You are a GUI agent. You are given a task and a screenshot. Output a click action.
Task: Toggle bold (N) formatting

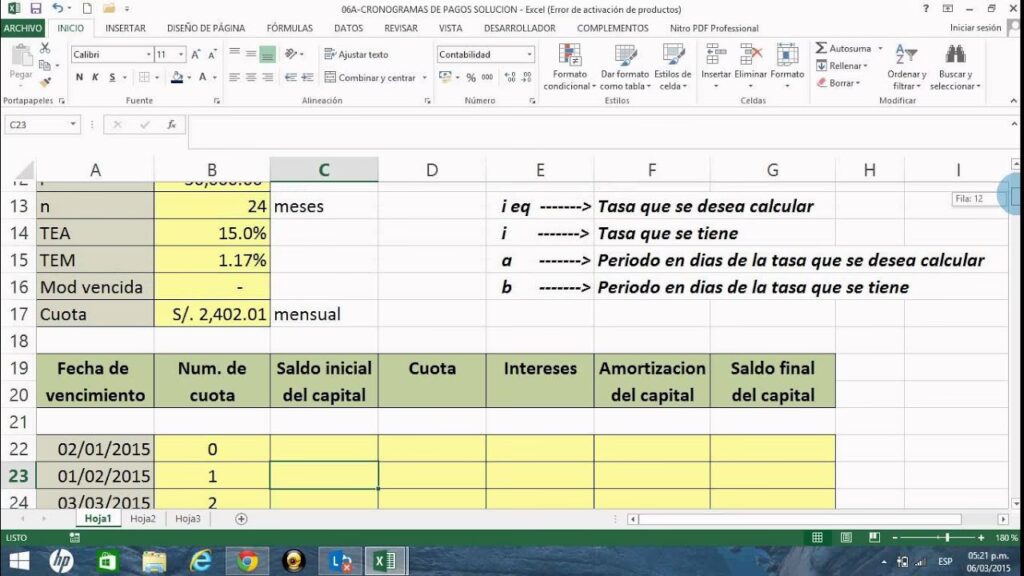coord(80,77)
